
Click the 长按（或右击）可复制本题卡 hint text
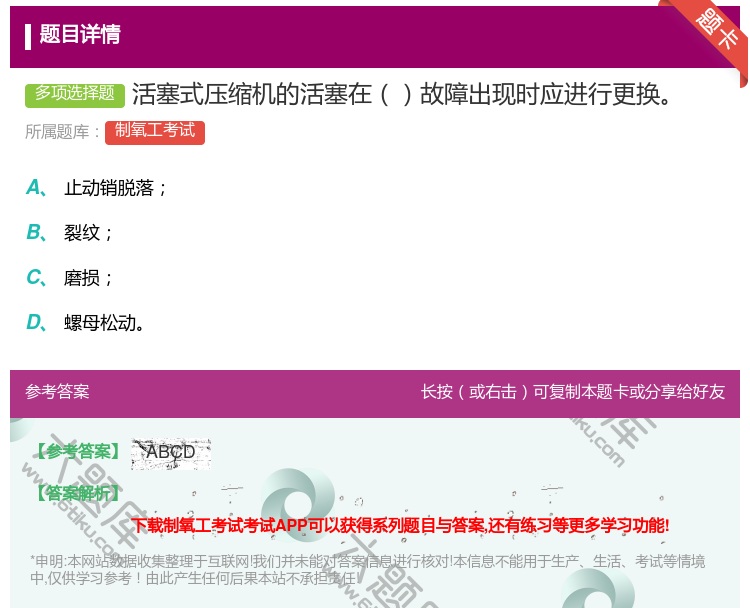(573, 392)
